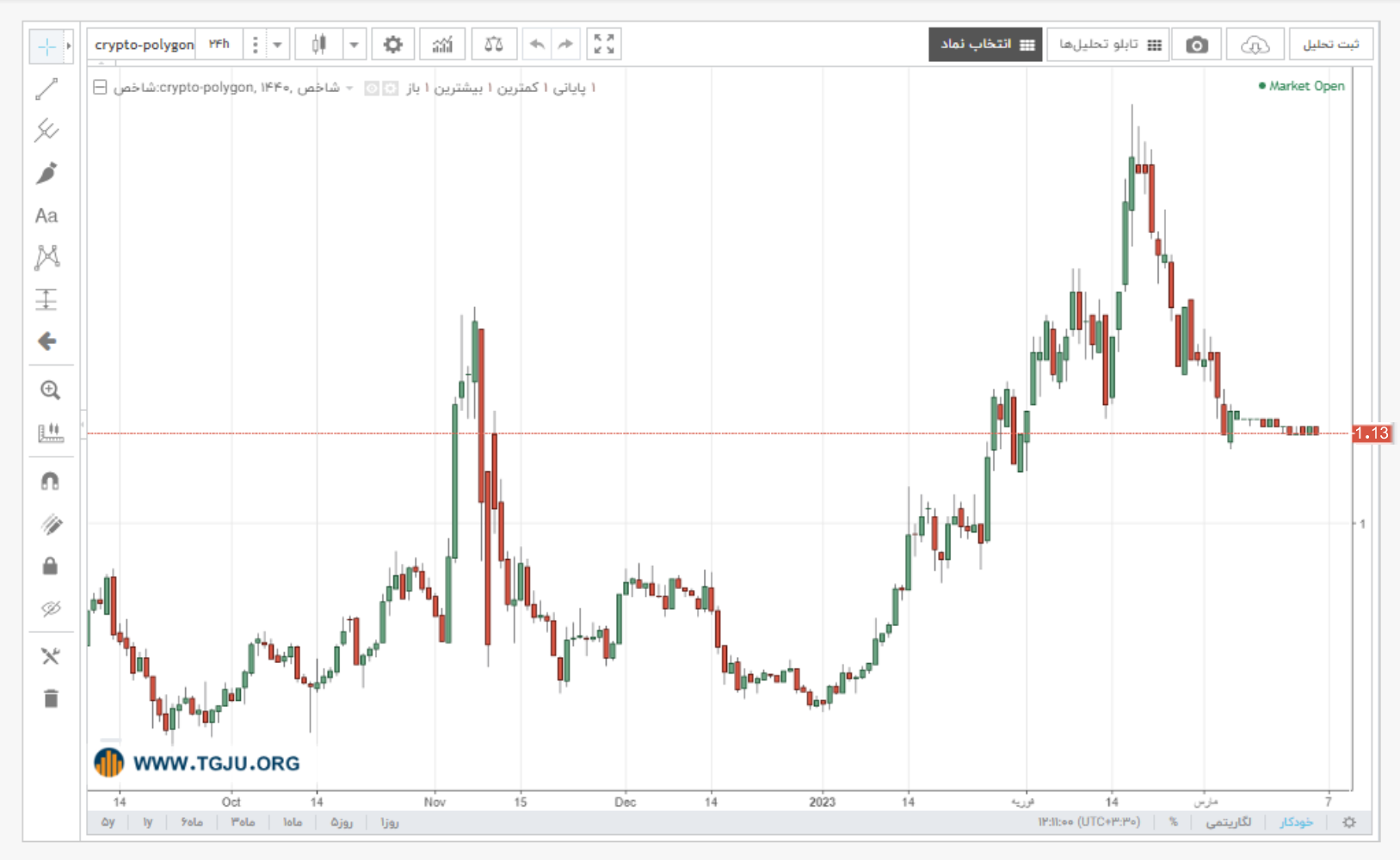Screen dimensions: 1400x860
Task: Take a chart snapshot with camera icon
Action: click(1197, 45)
